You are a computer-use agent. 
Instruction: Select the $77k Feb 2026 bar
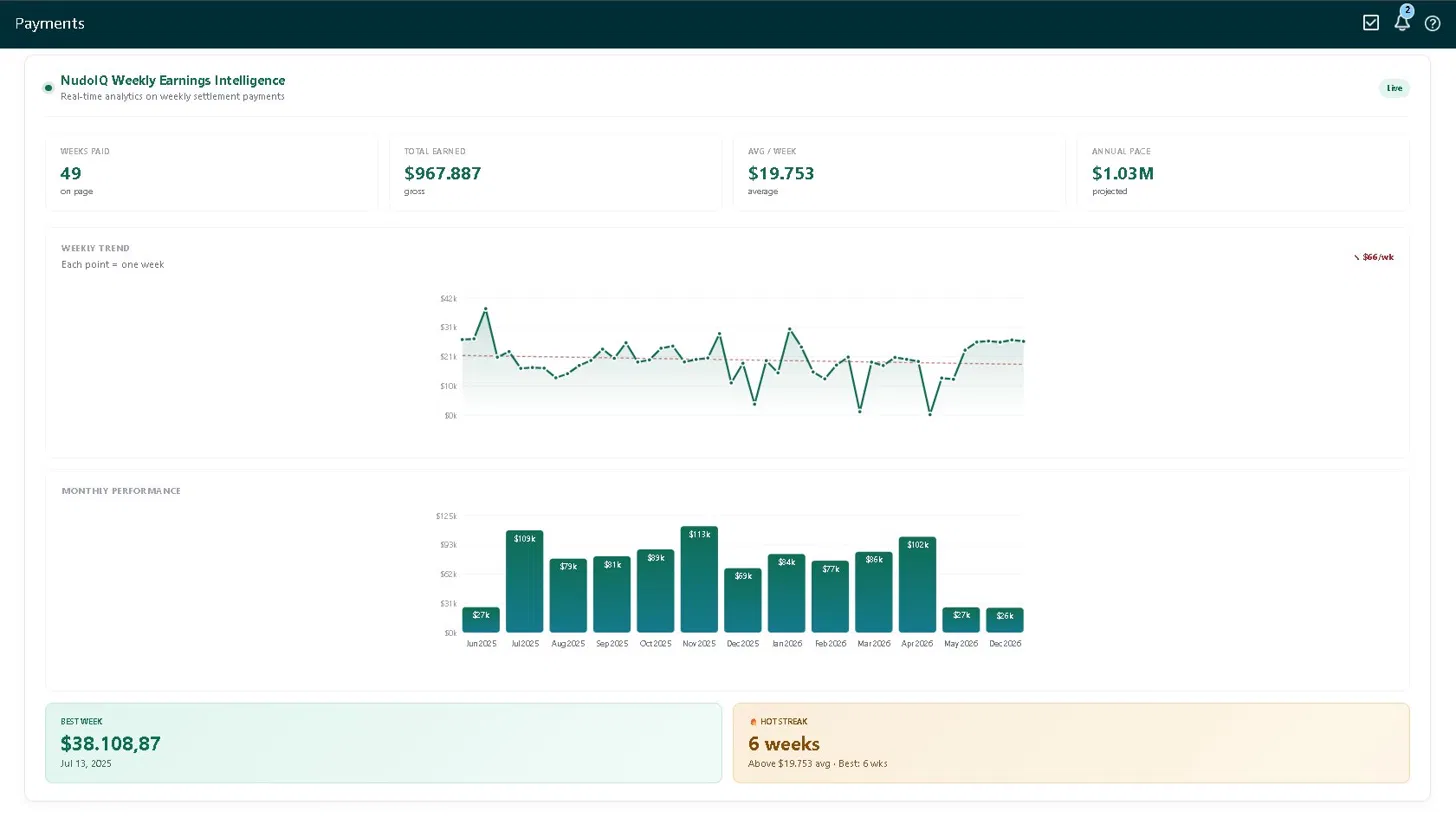(830, 597)
